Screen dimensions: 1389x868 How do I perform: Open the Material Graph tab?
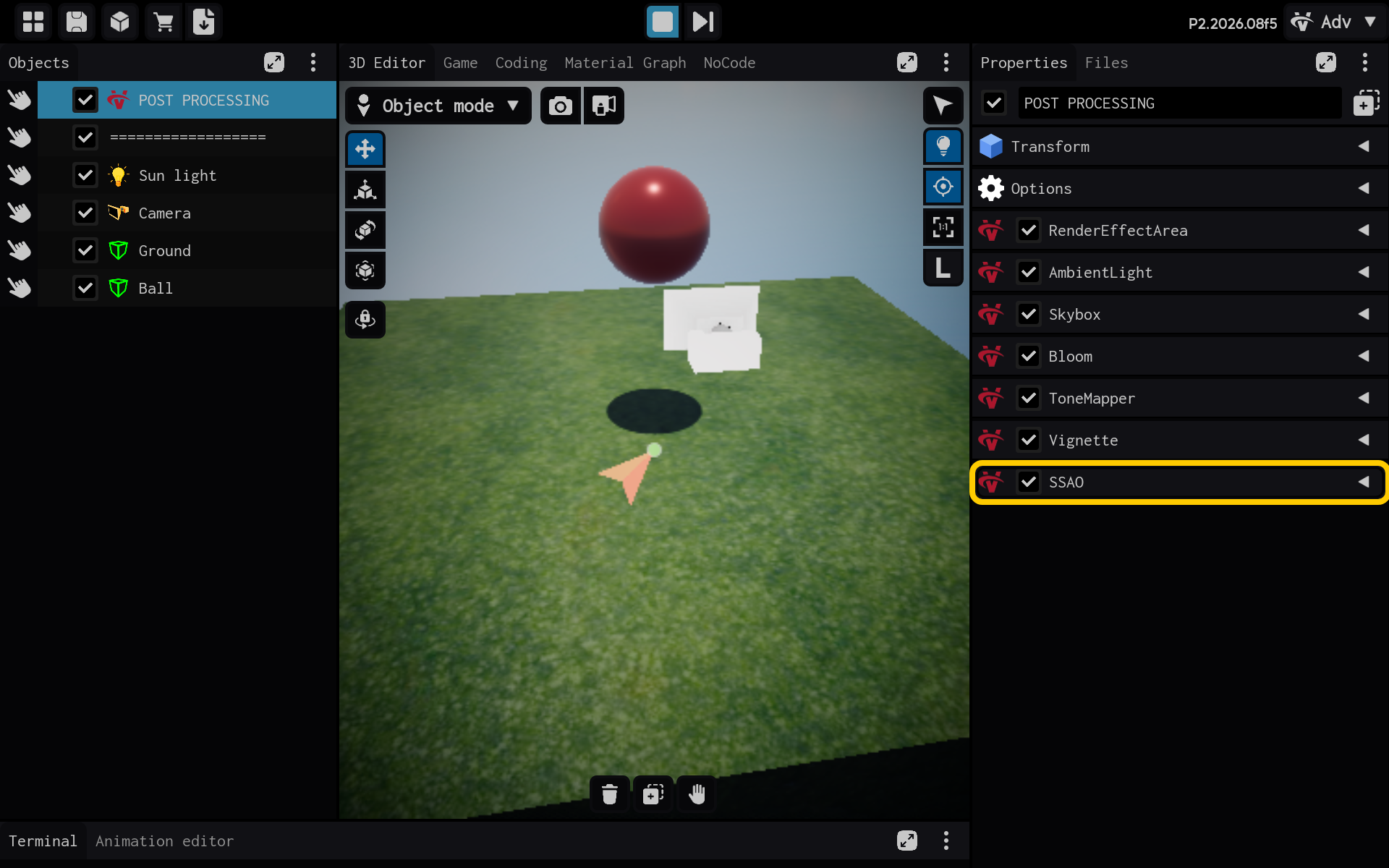pos(625,63)
